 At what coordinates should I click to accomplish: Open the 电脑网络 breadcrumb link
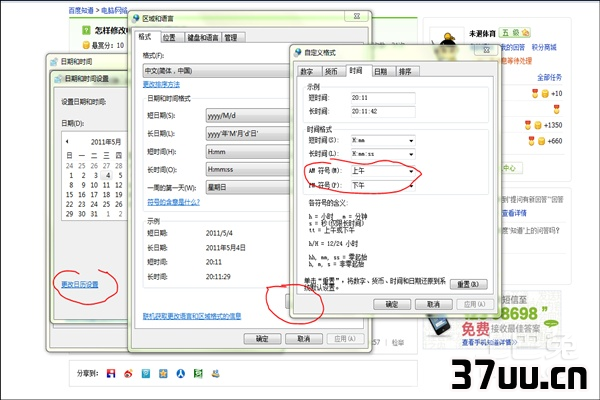[x=113, y=10]
